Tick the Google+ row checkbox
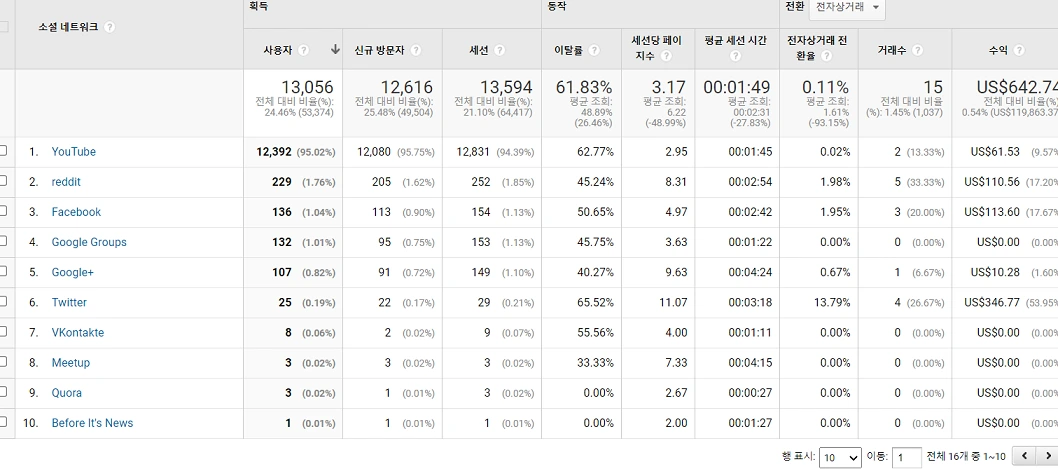The width and height of the screenshot is (1058, 469). [x=3, y=271]
